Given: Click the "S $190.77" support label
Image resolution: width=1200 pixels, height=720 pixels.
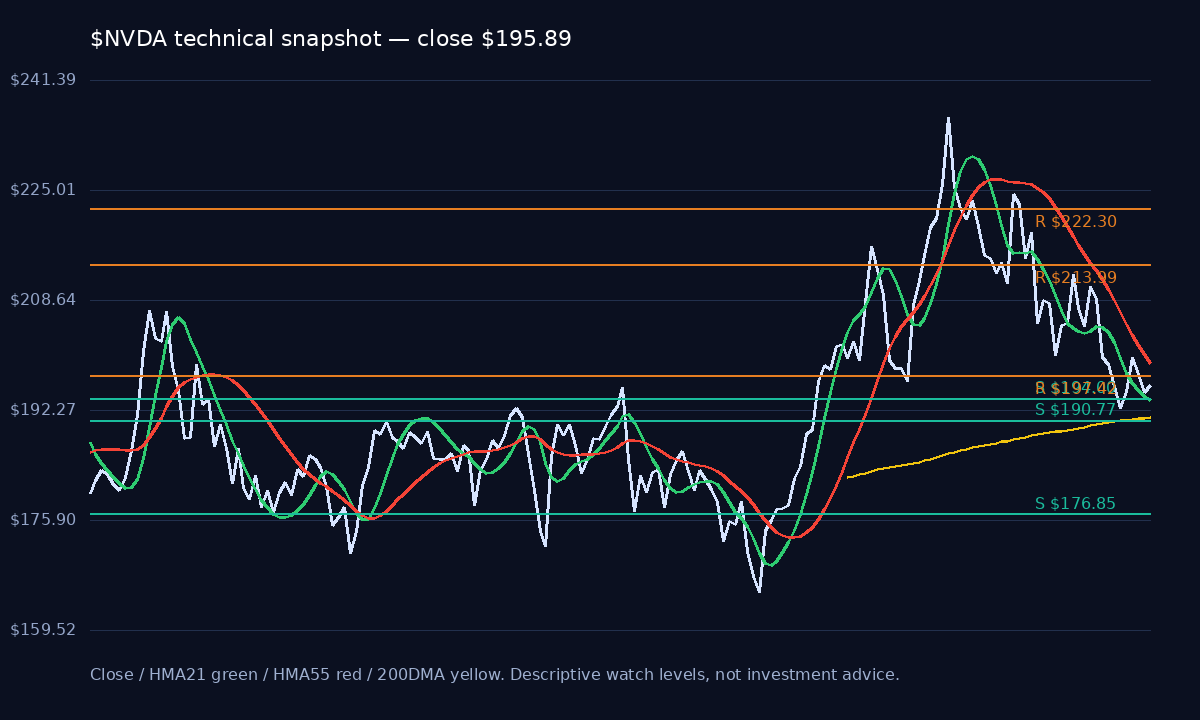Looking at the screenshot, I should 1075,410.
